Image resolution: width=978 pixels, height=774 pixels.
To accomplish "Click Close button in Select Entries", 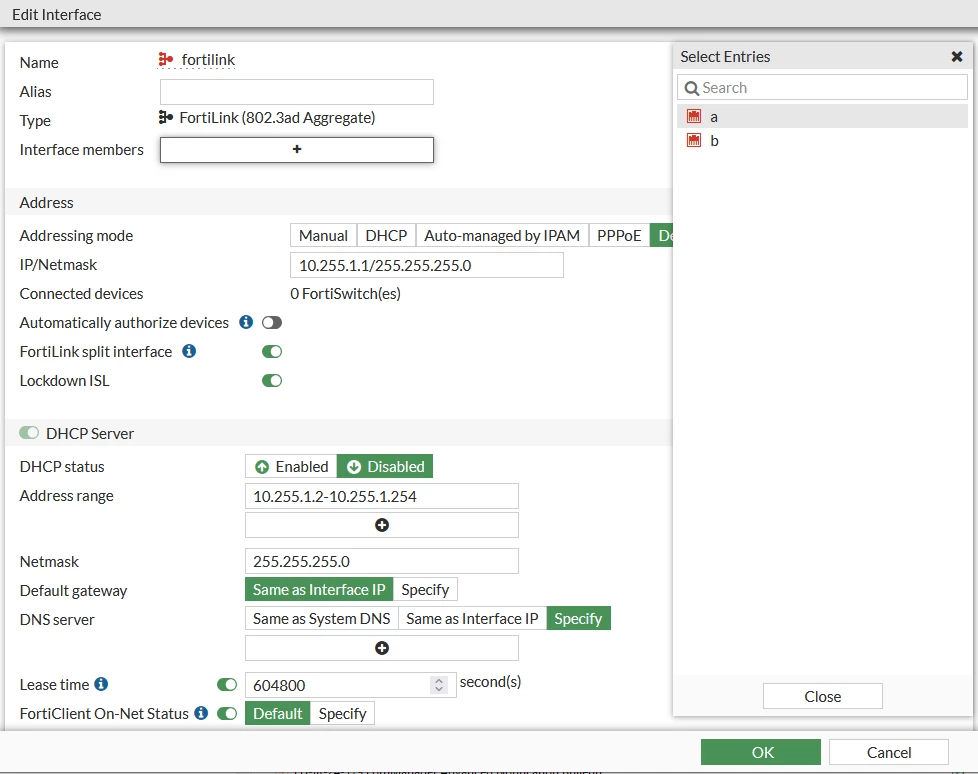I will [x=823, y=696].
